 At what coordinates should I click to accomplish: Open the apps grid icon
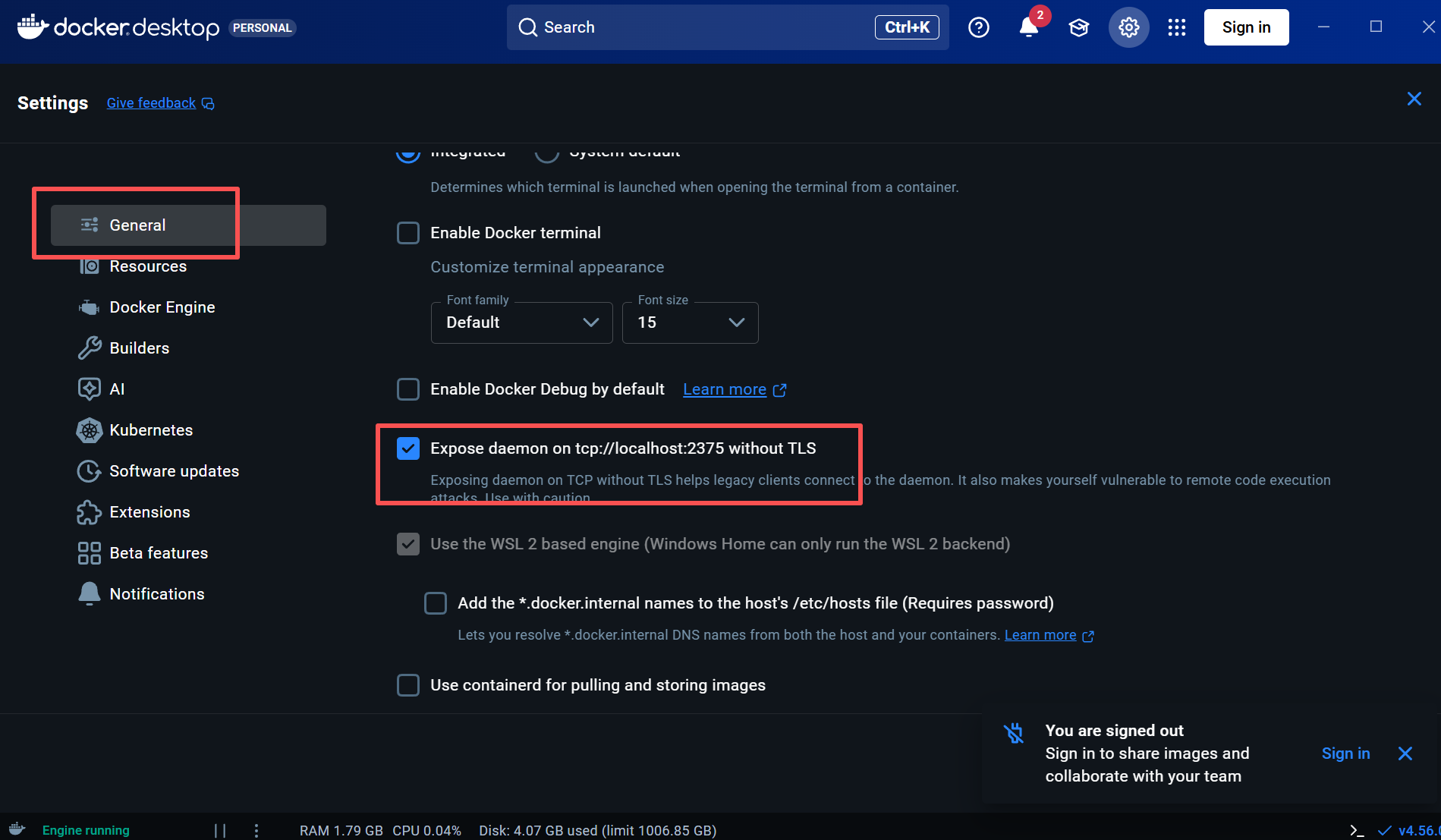pos(1177,27)
